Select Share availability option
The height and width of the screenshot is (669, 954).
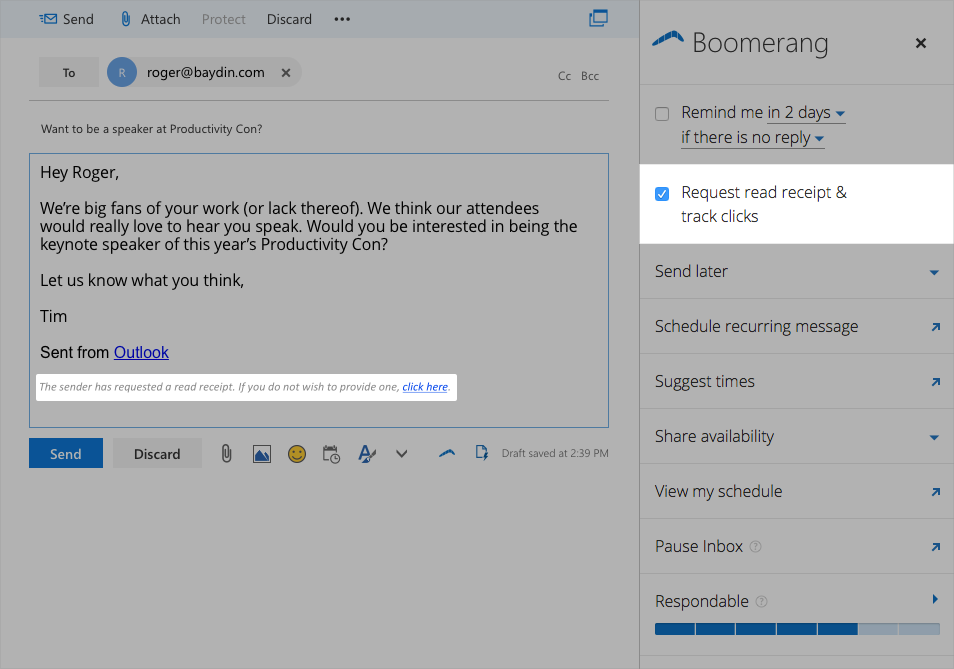(796, 436)
